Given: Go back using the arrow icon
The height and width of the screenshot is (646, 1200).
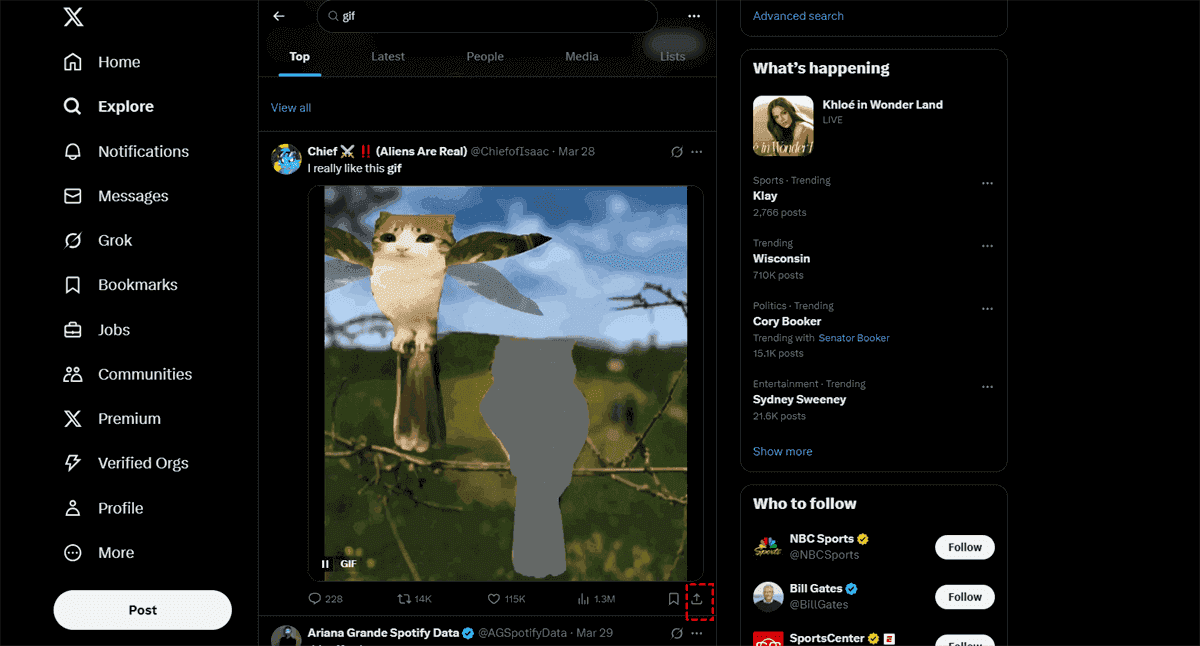Looking at the screenshot, I should click(x=279, y=16).
